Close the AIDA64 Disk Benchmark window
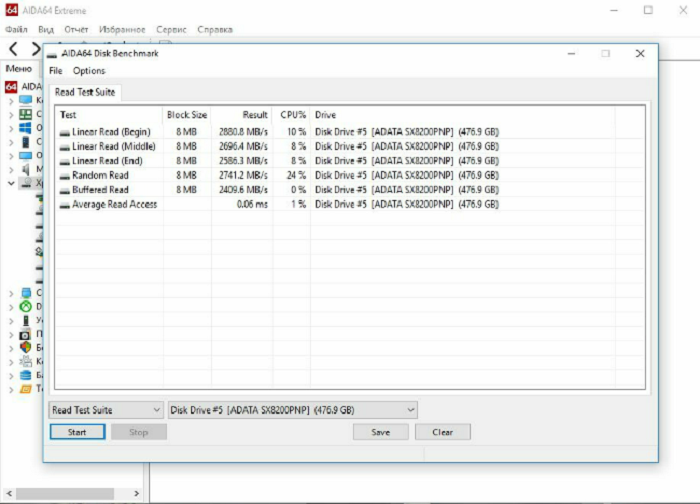The width and height of the screenshot is (700, 504). click(640, 53)
